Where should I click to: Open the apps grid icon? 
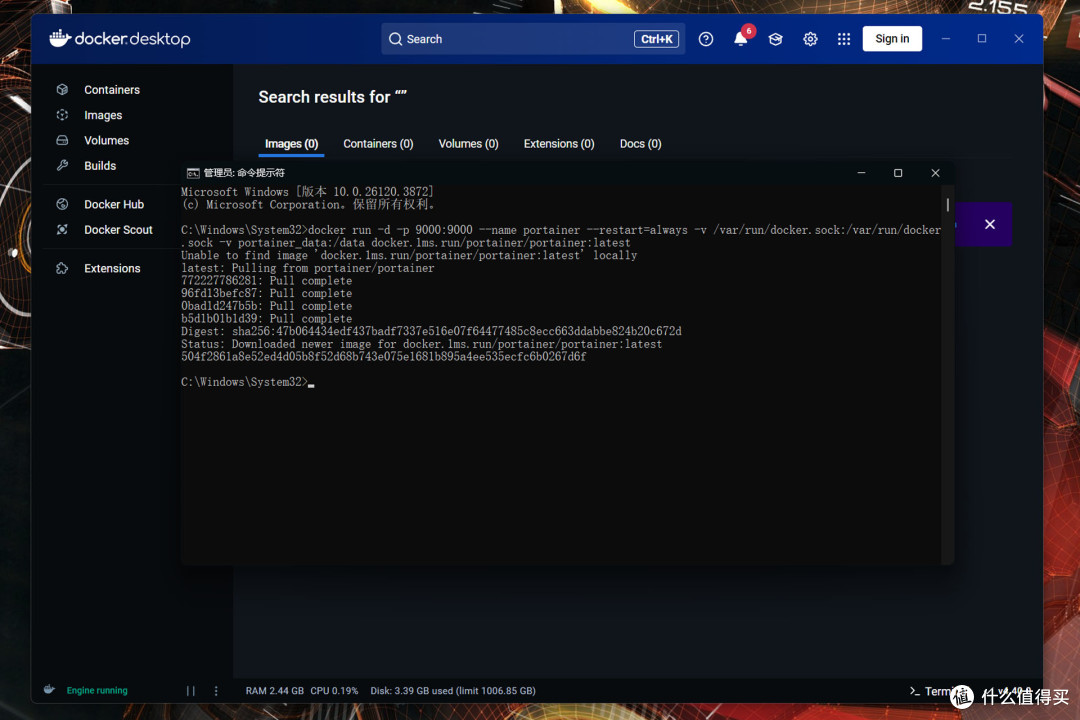[844, 39]
